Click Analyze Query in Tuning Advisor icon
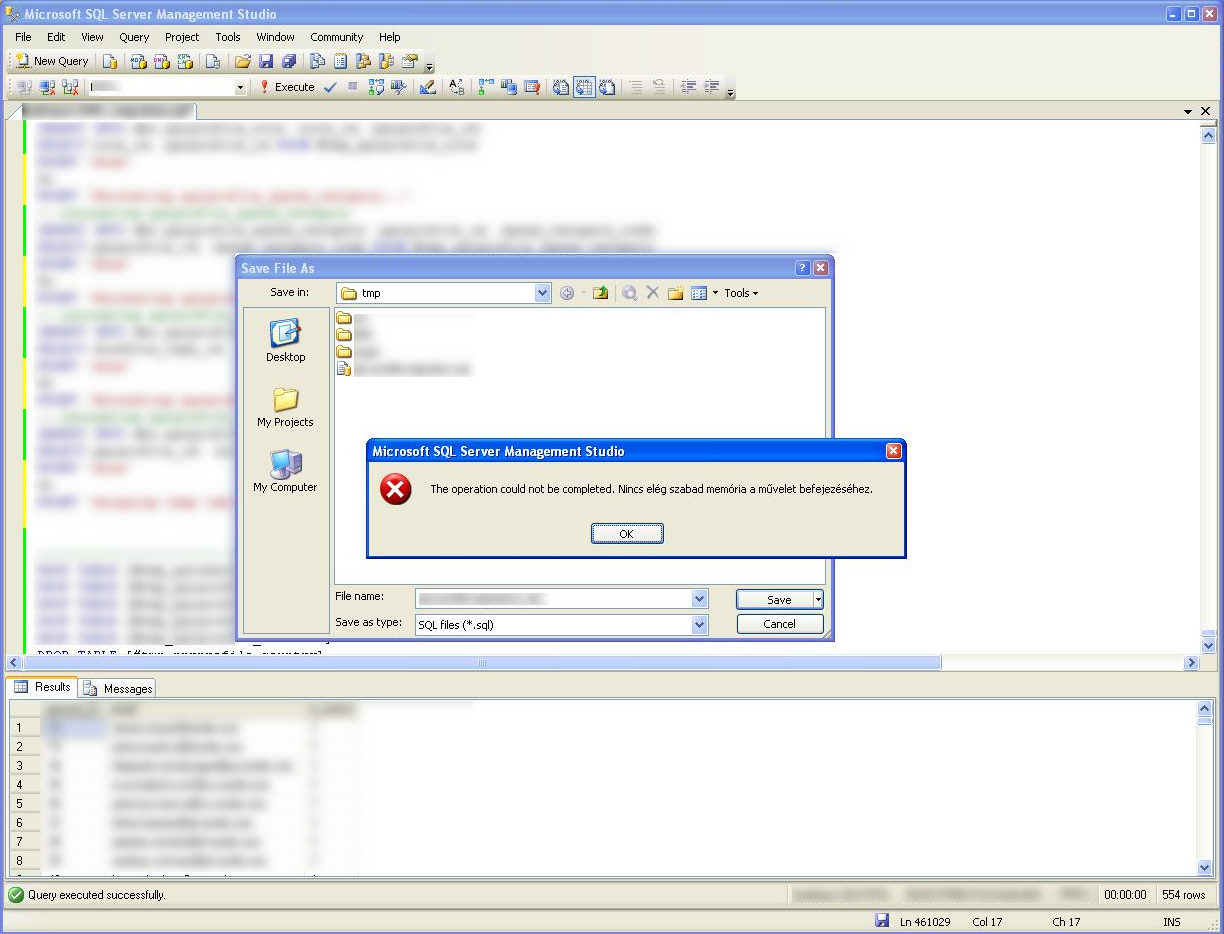Image resolution: width=1224 pixels, height=934 pixels. pyautogui.click(x=399, y=87)
